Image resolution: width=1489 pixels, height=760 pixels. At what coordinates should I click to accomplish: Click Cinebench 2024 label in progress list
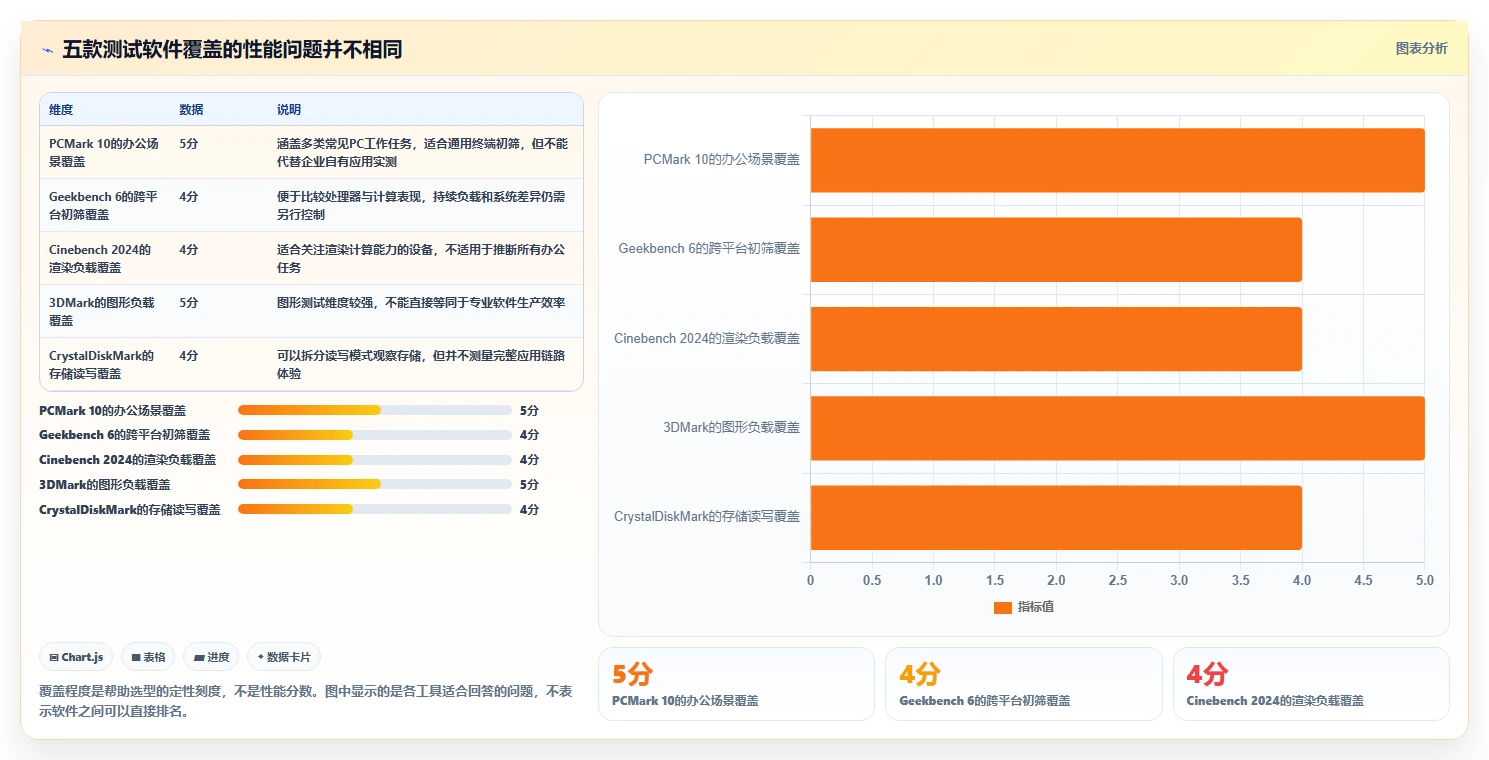click(127, 460)
